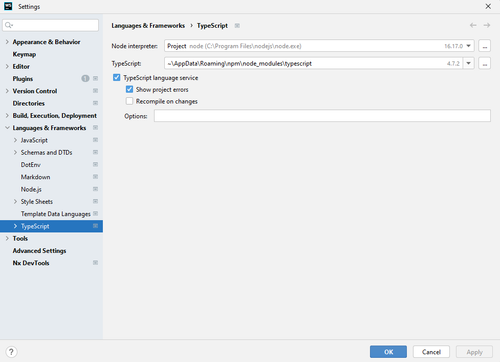The height and width of the screenshot is (362, 500).
Task: Click OK to confirm settings
Action: [388, 352]
